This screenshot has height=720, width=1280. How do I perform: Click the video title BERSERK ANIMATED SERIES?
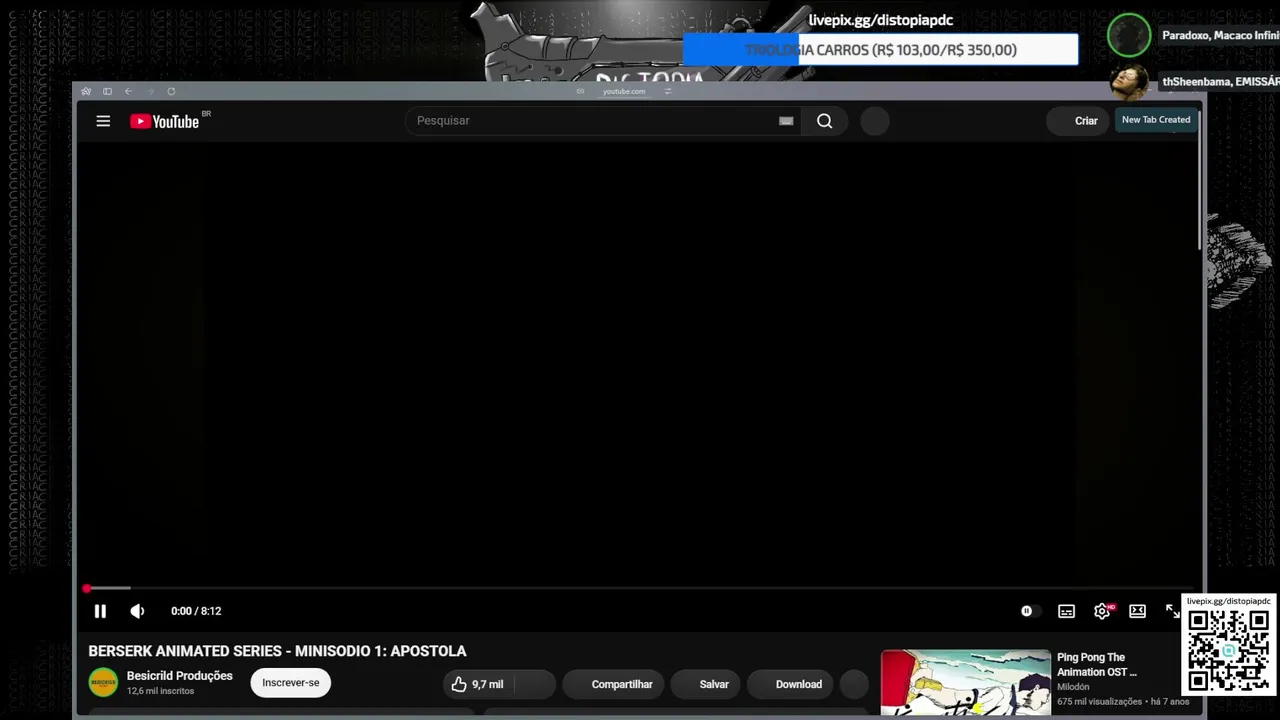[277, 651]
